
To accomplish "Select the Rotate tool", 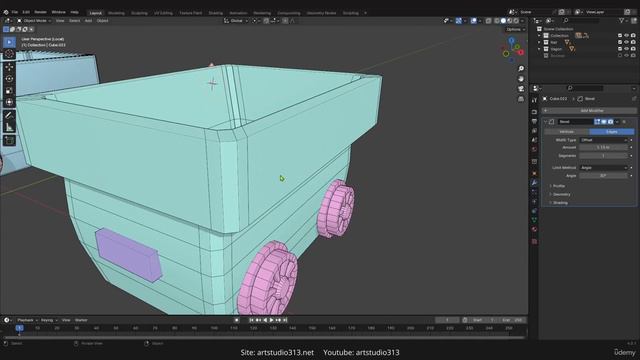I will (x=9, y=79).
